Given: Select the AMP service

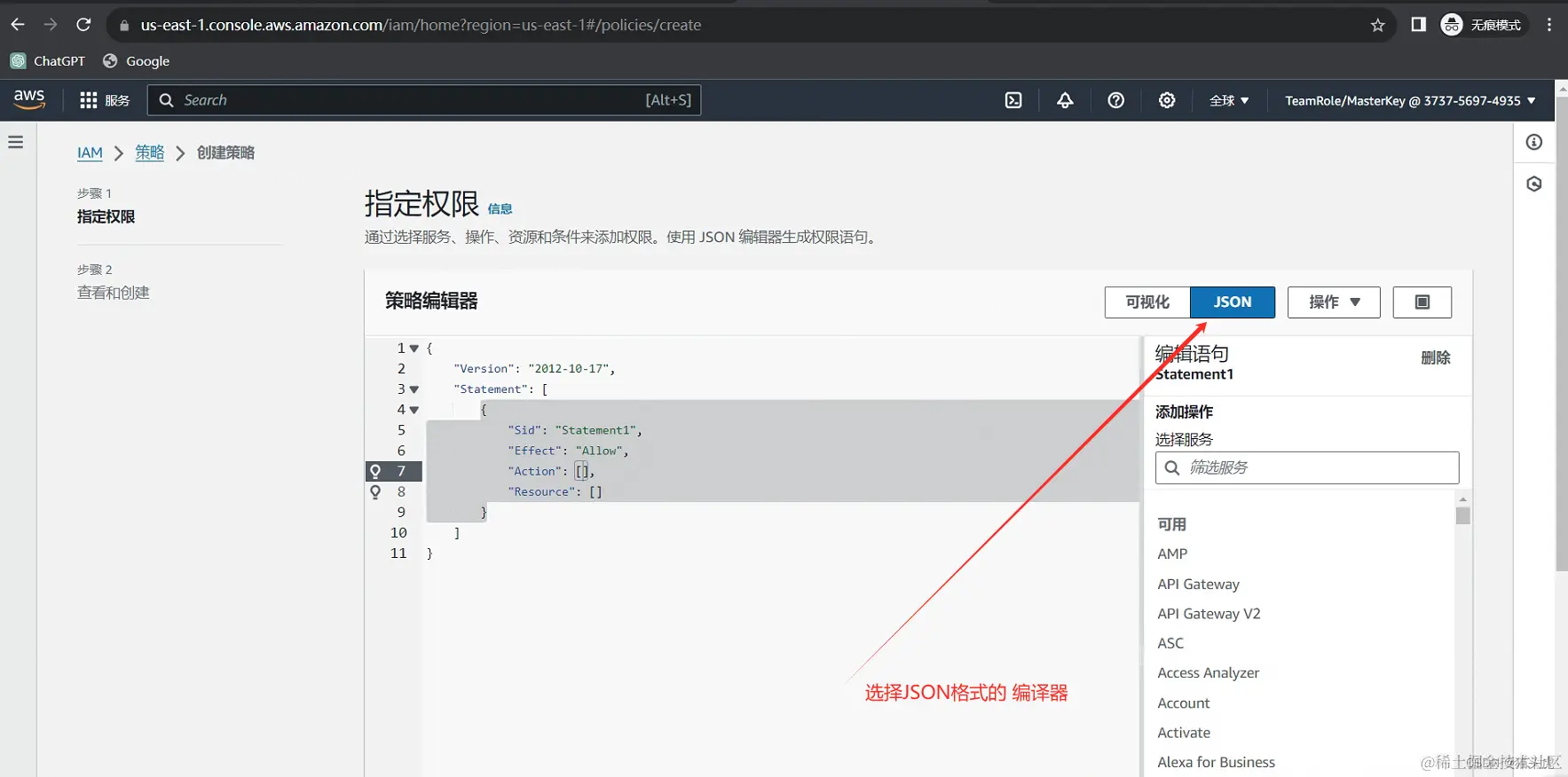Looking at the screenshot, I should (1172, 553).
